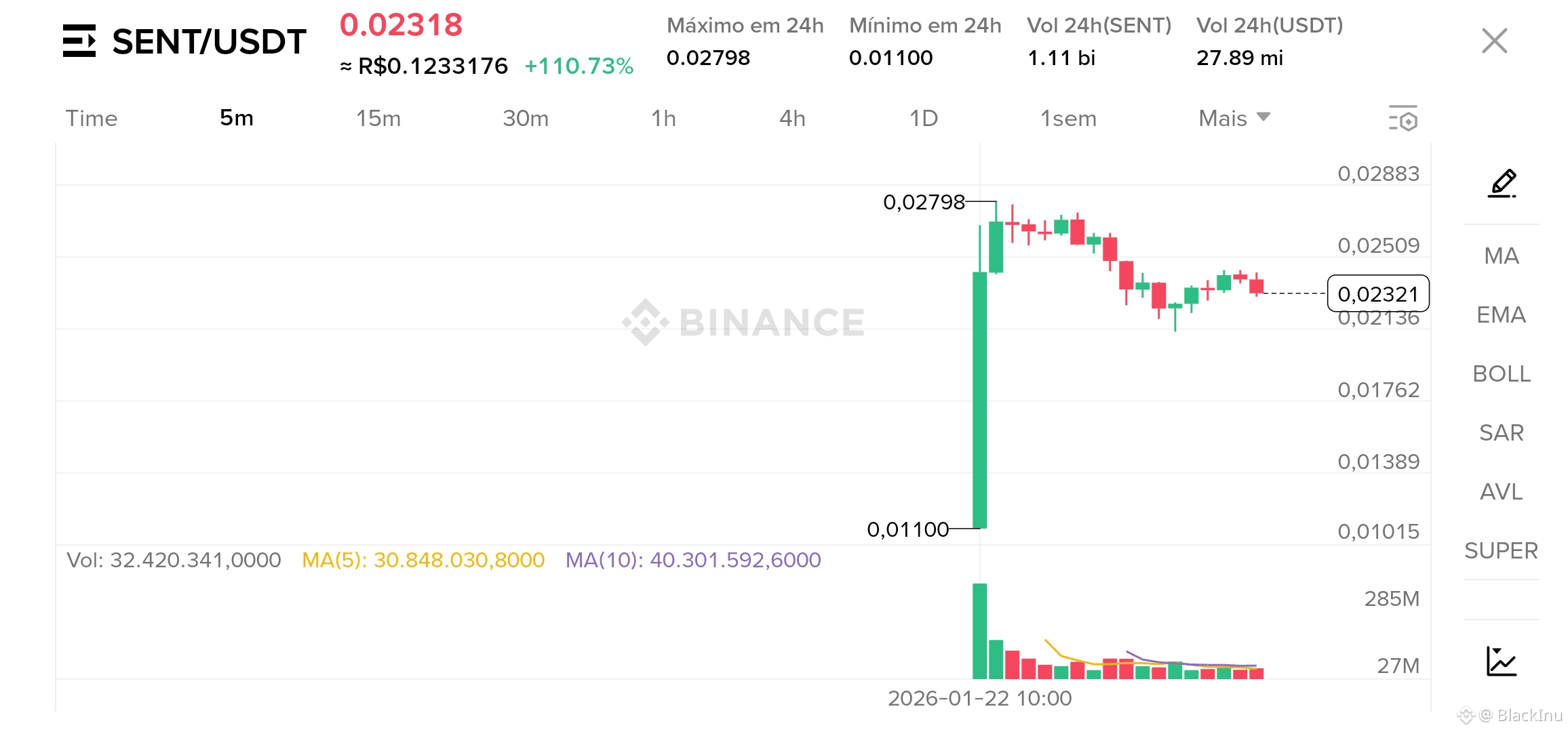Open chart settings icon
Viewport: 1568px width, 732px height.
[1403, 119]
